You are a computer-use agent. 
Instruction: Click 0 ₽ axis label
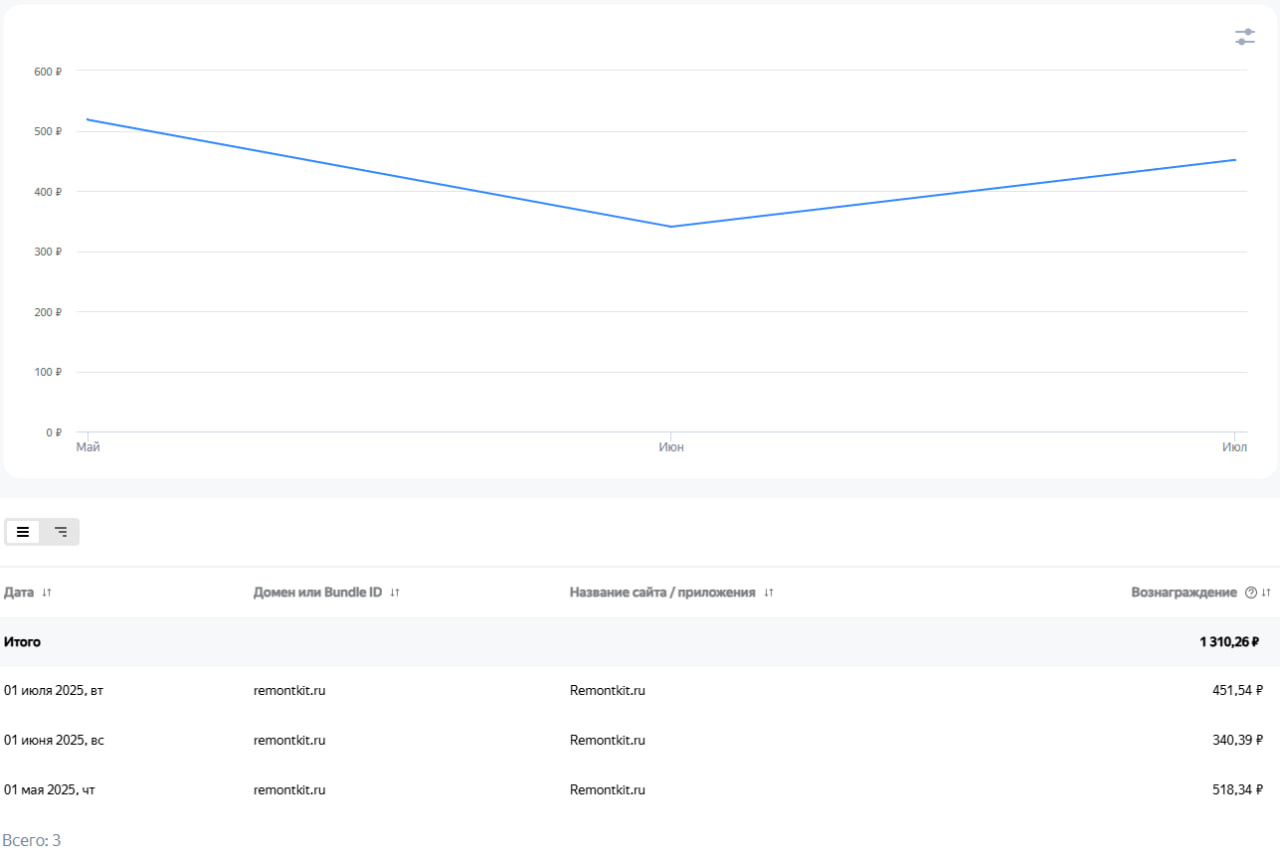point(54,432)
